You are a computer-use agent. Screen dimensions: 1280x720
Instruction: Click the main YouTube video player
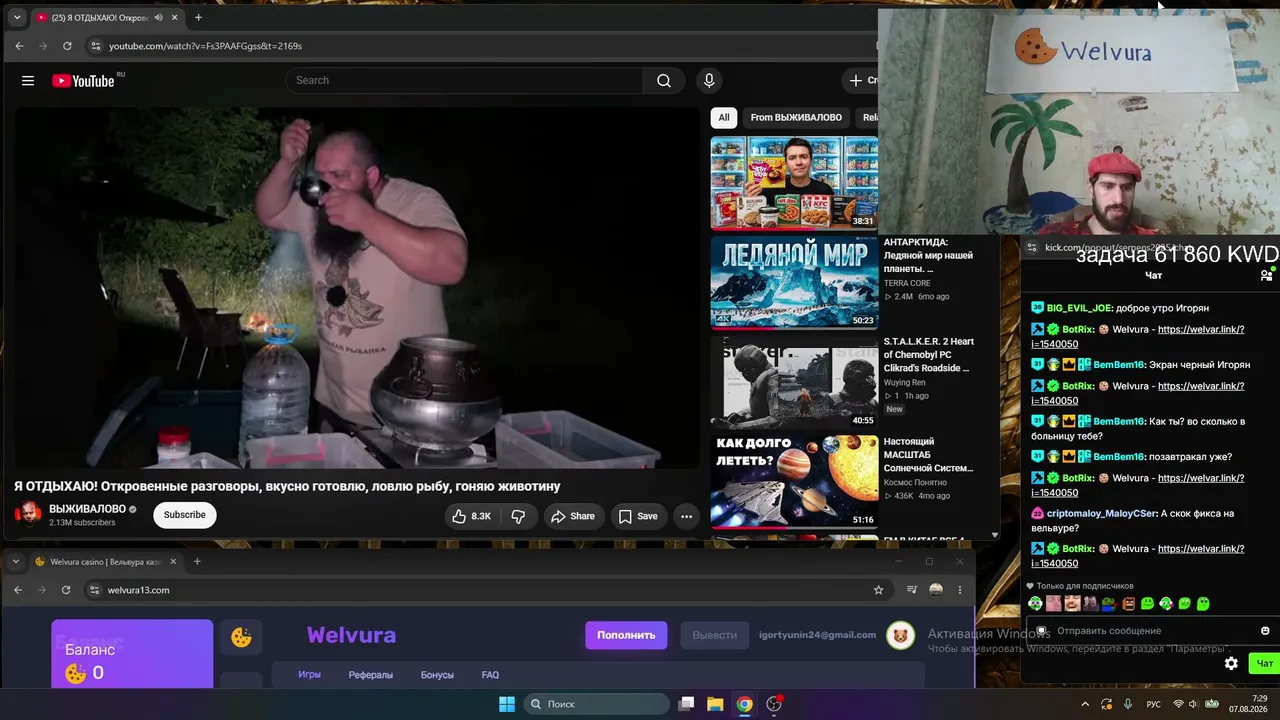tap(357, 287)
